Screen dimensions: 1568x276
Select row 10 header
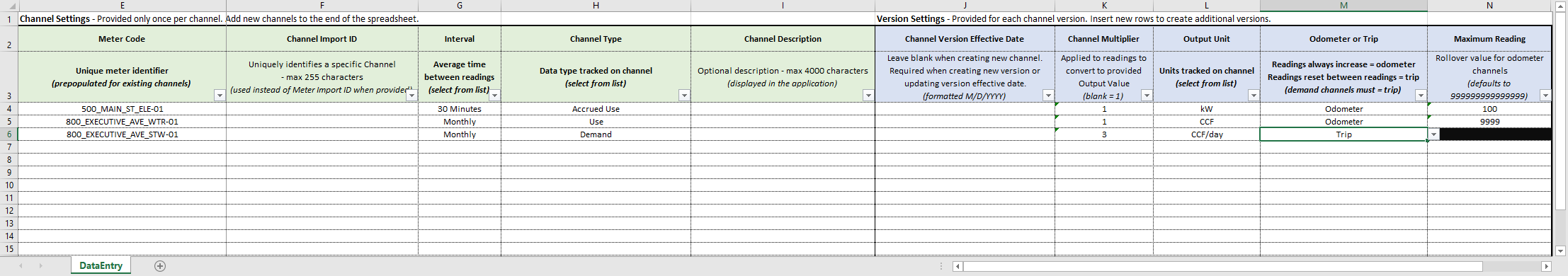coord(8,185)
